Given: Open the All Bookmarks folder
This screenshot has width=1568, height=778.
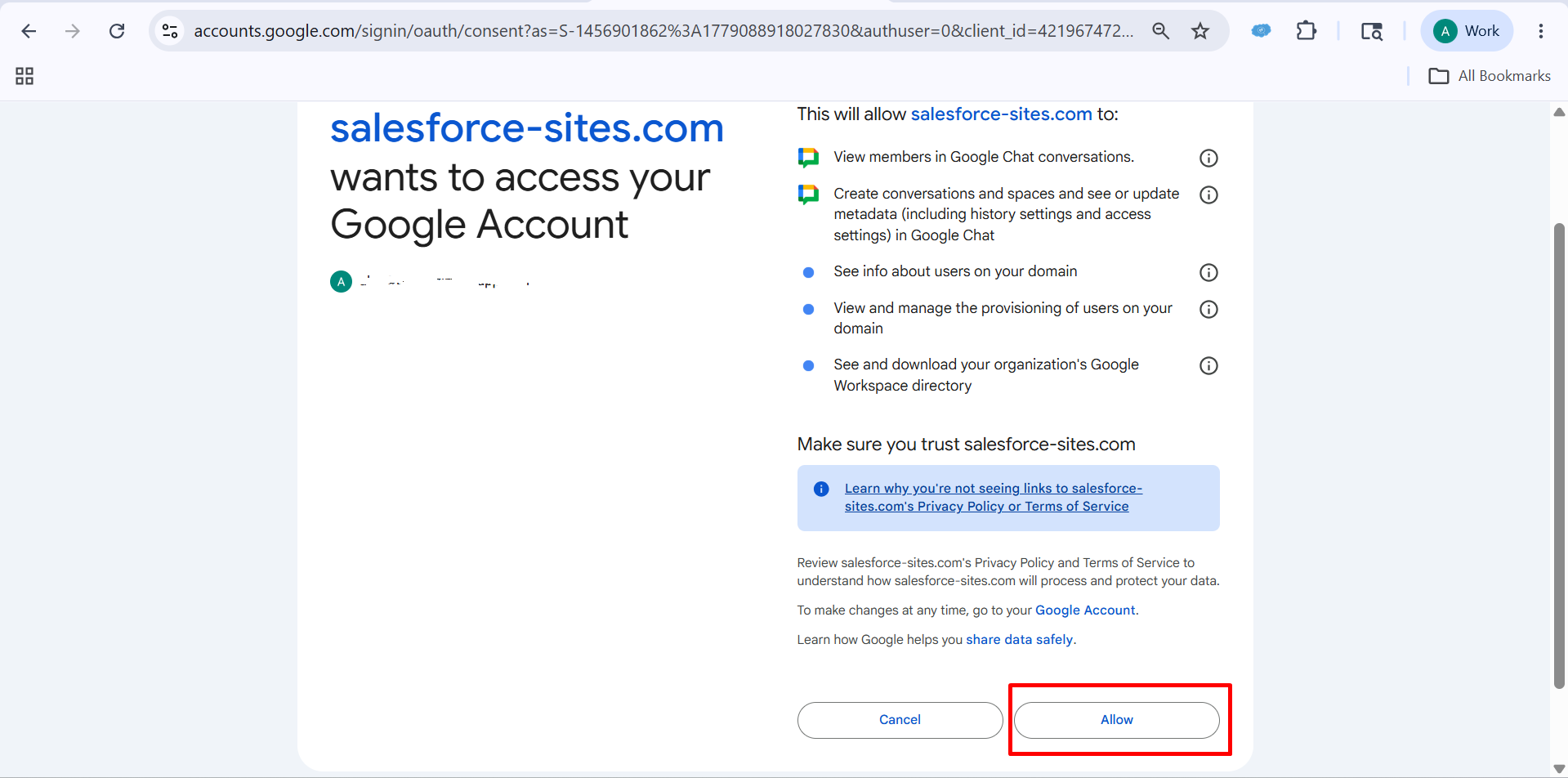Looking at the screenshot, I should pos(1490,76).
